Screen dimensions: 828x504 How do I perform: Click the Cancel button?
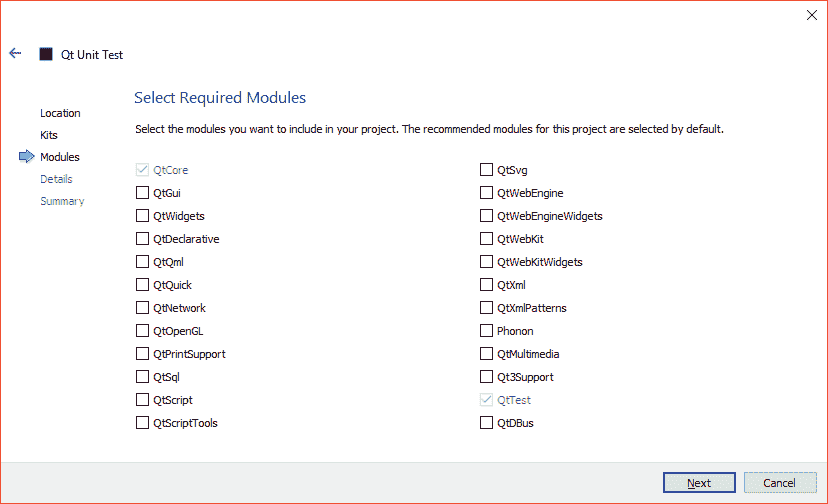pyautogui.click(x=779, y=483)
